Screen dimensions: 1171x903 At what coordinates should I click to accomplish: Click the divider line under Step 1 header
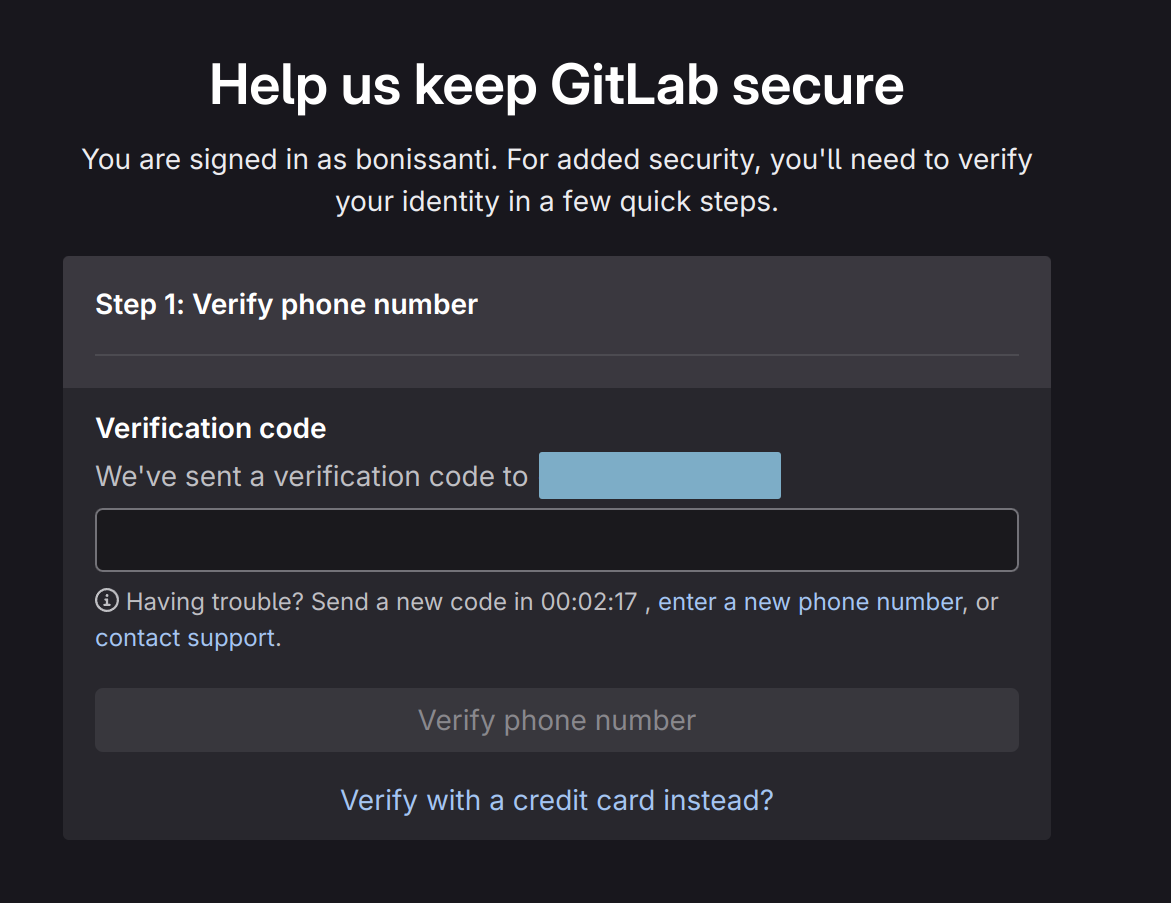(556, 355)
